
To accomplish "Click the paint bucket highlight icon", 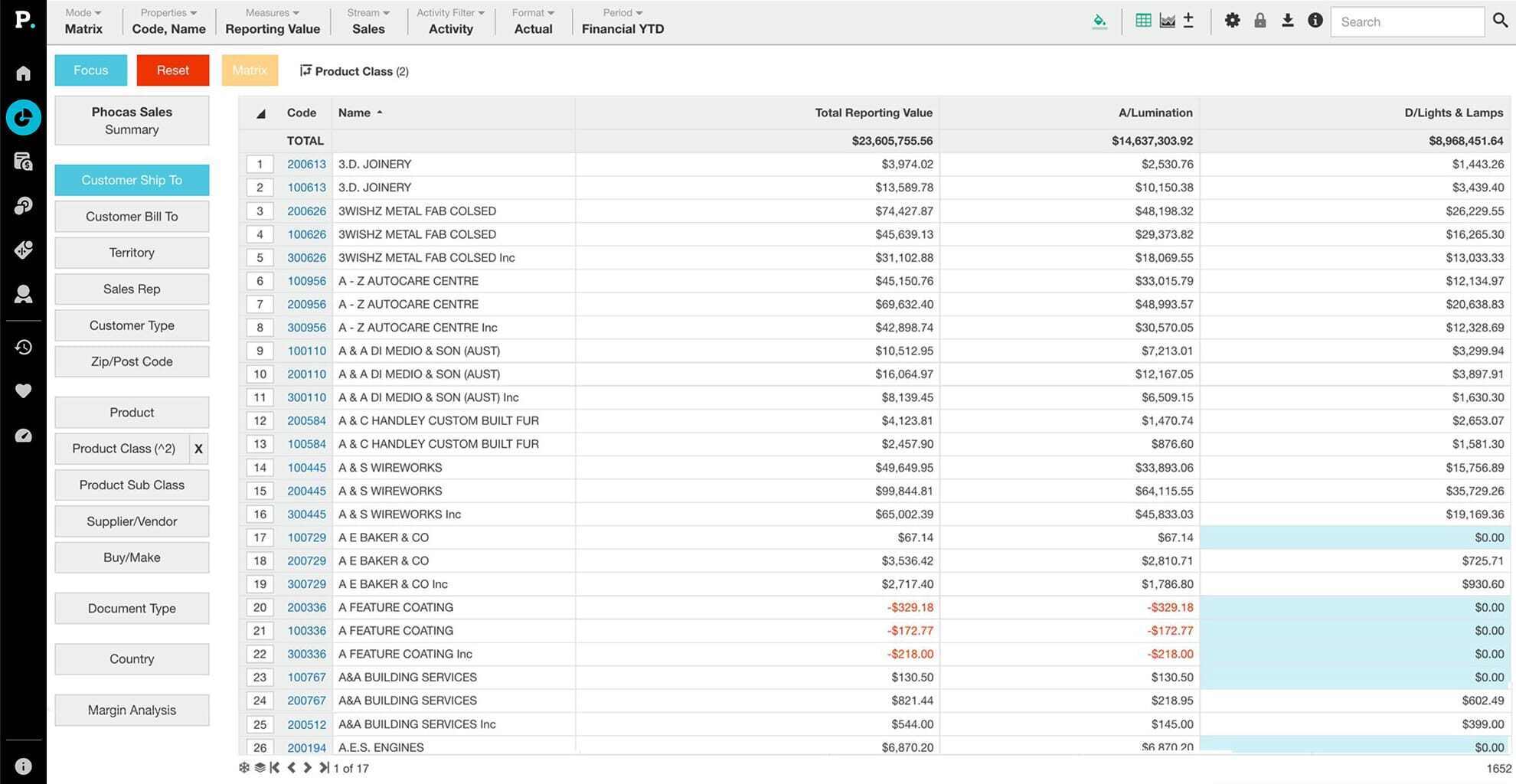I will tap(1099, 21).
